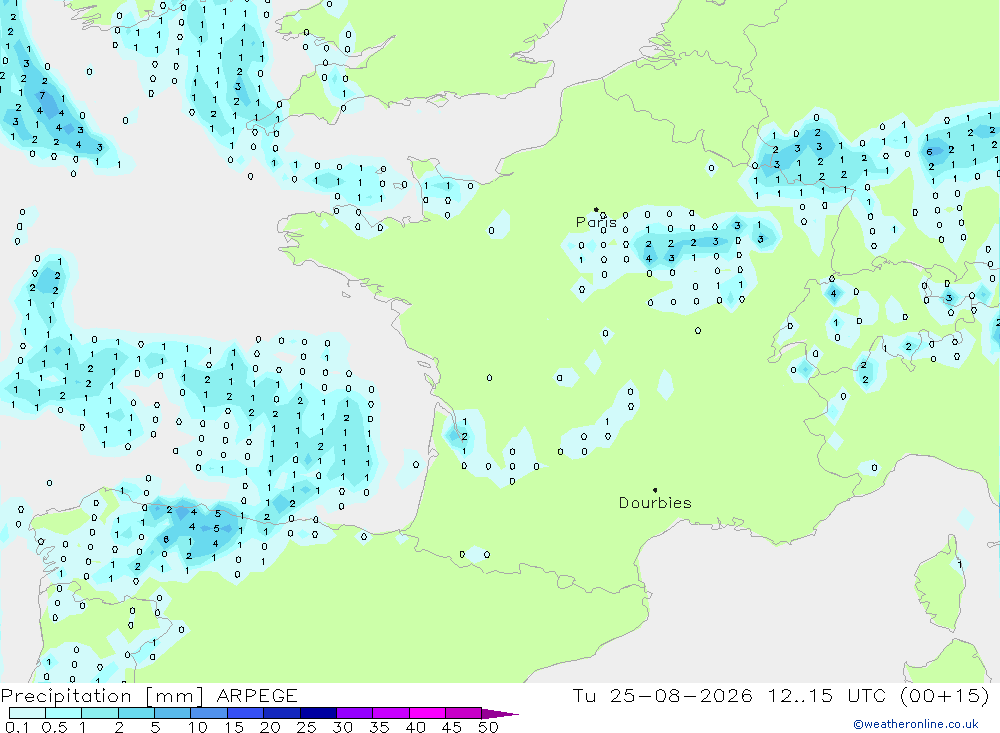The height and width of the screenshot is (733, 1000).
Task: Pick the 5 to 10 mm legend swatch
Action: pos(173,713)
